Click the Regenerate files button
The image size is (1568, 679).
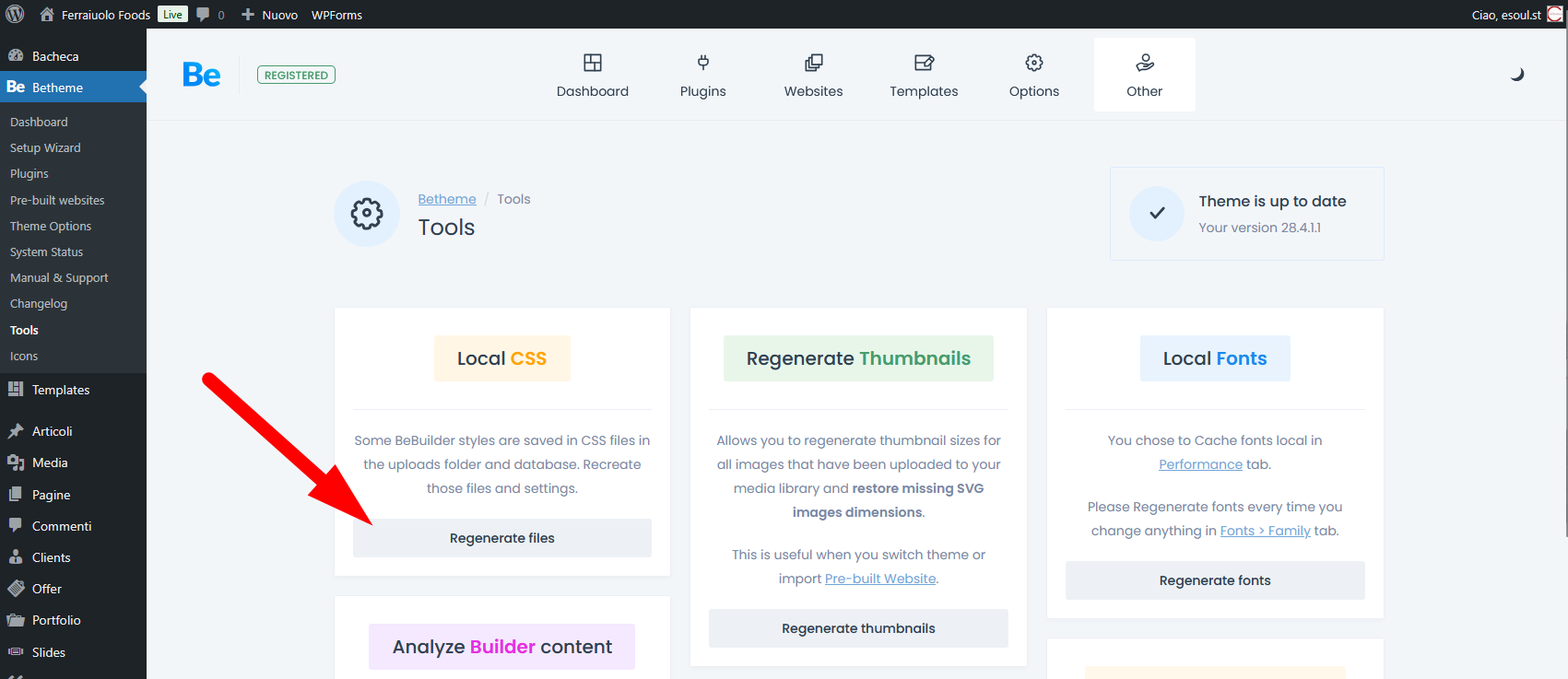502,538
